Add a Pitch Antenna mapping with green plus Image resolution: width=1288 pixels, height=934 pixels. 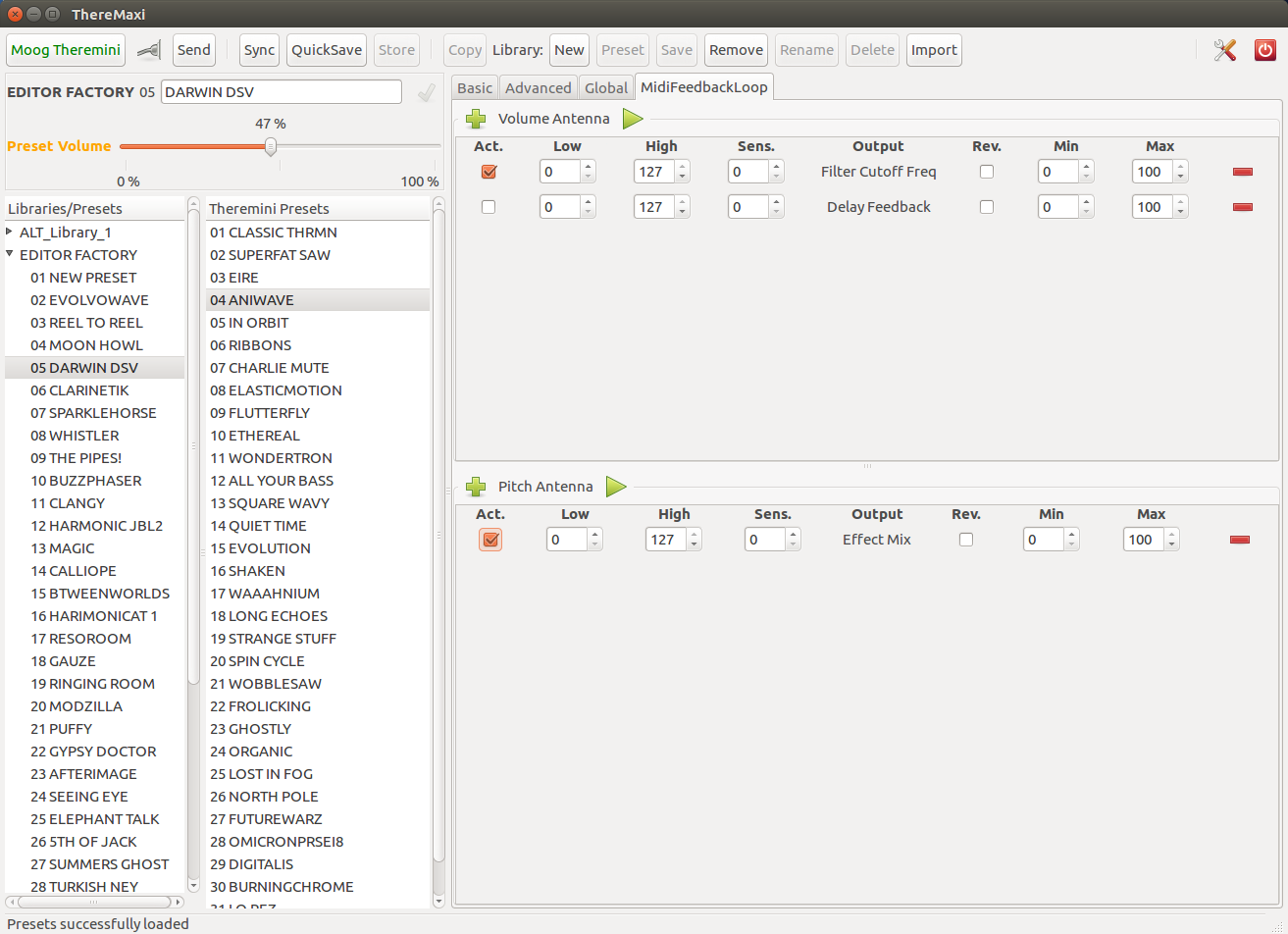[476, 487]
